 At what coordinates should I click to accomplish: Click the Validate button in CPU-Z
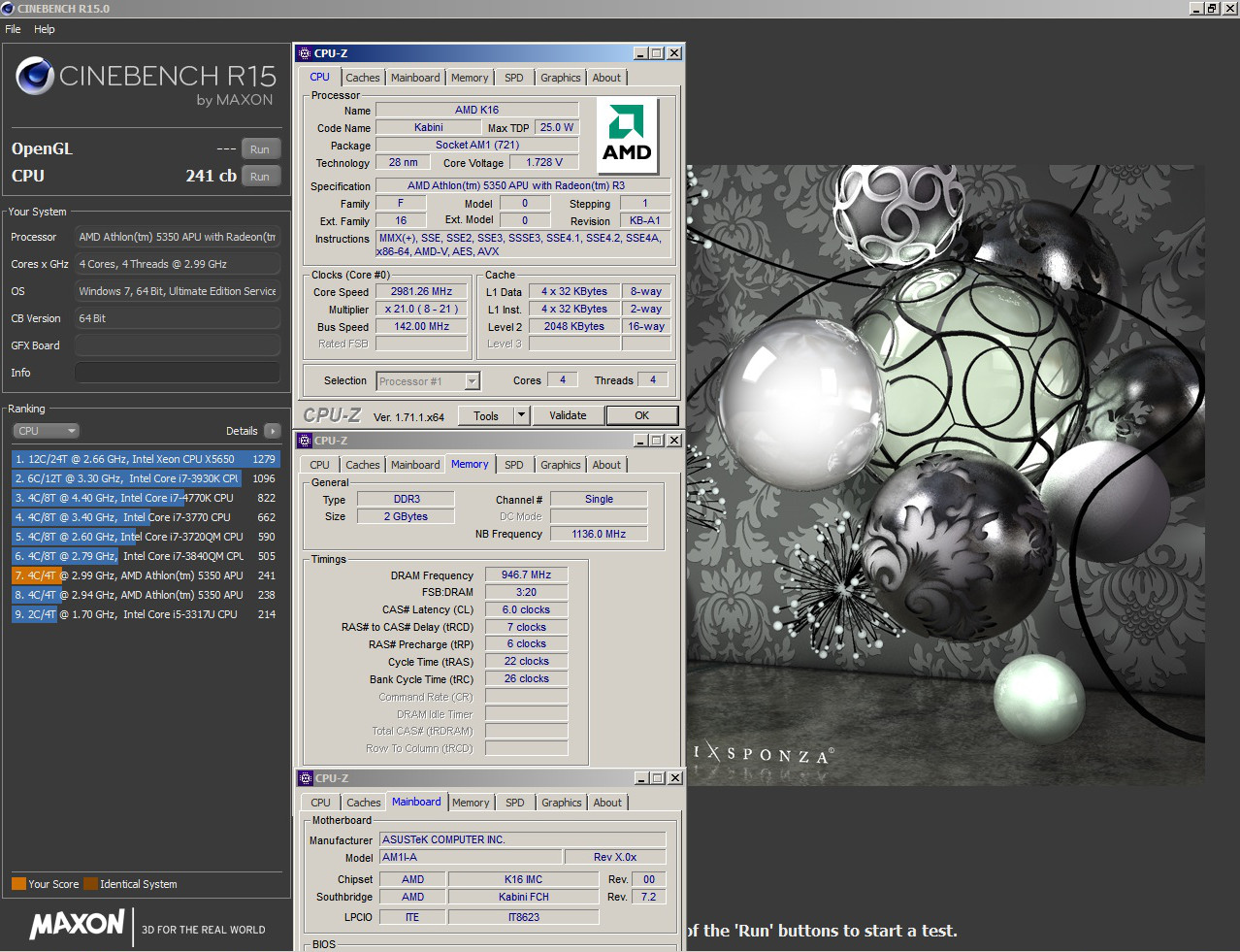(568, 415)
